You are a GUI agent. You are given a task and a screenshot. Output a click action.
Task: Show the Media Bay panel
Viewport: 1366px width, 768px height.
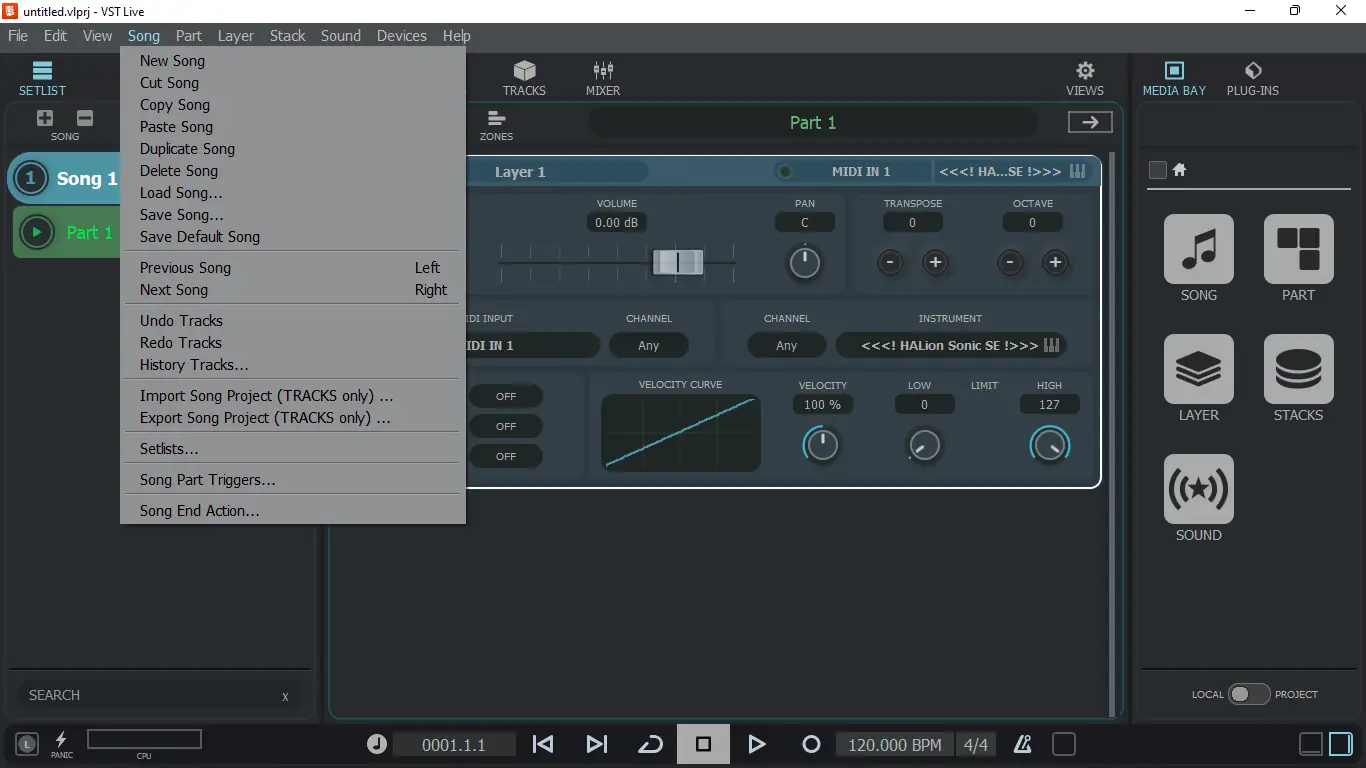tap(1174, 78)
